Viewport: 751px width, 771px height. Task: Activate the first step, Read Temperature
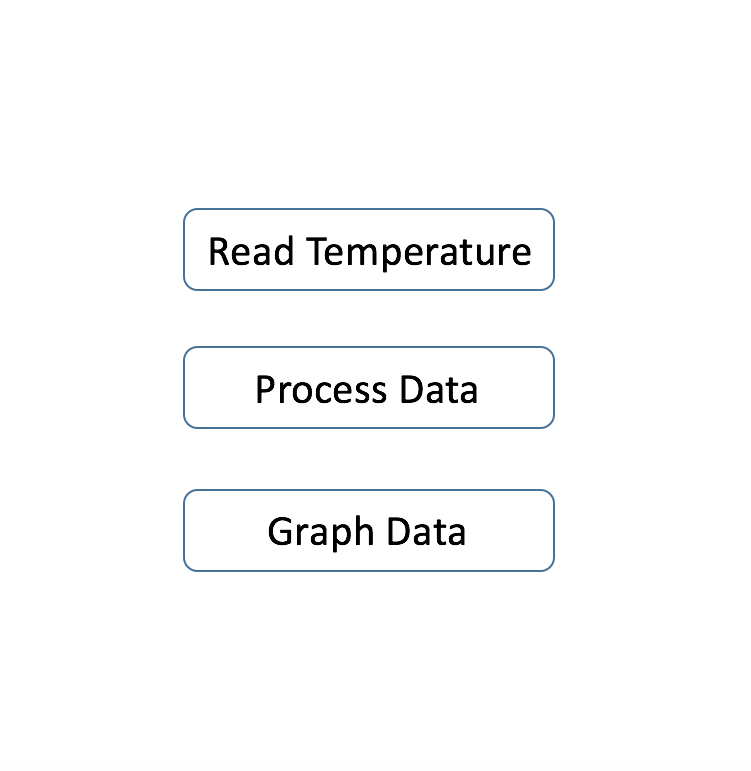pyautogui.click(x=368, y=250)
